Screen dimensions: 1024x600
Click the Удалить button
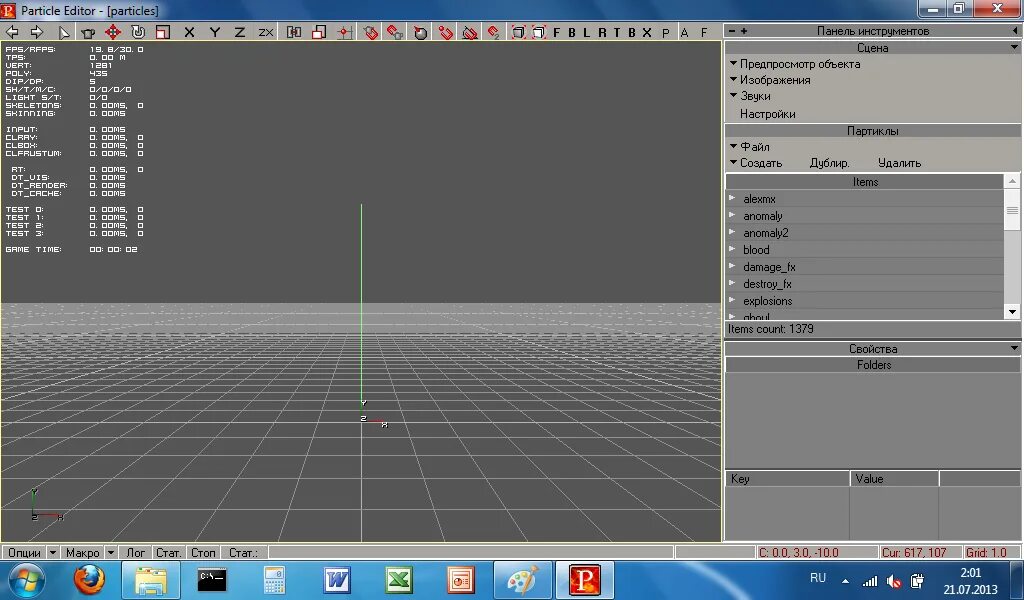coord(899,163)
